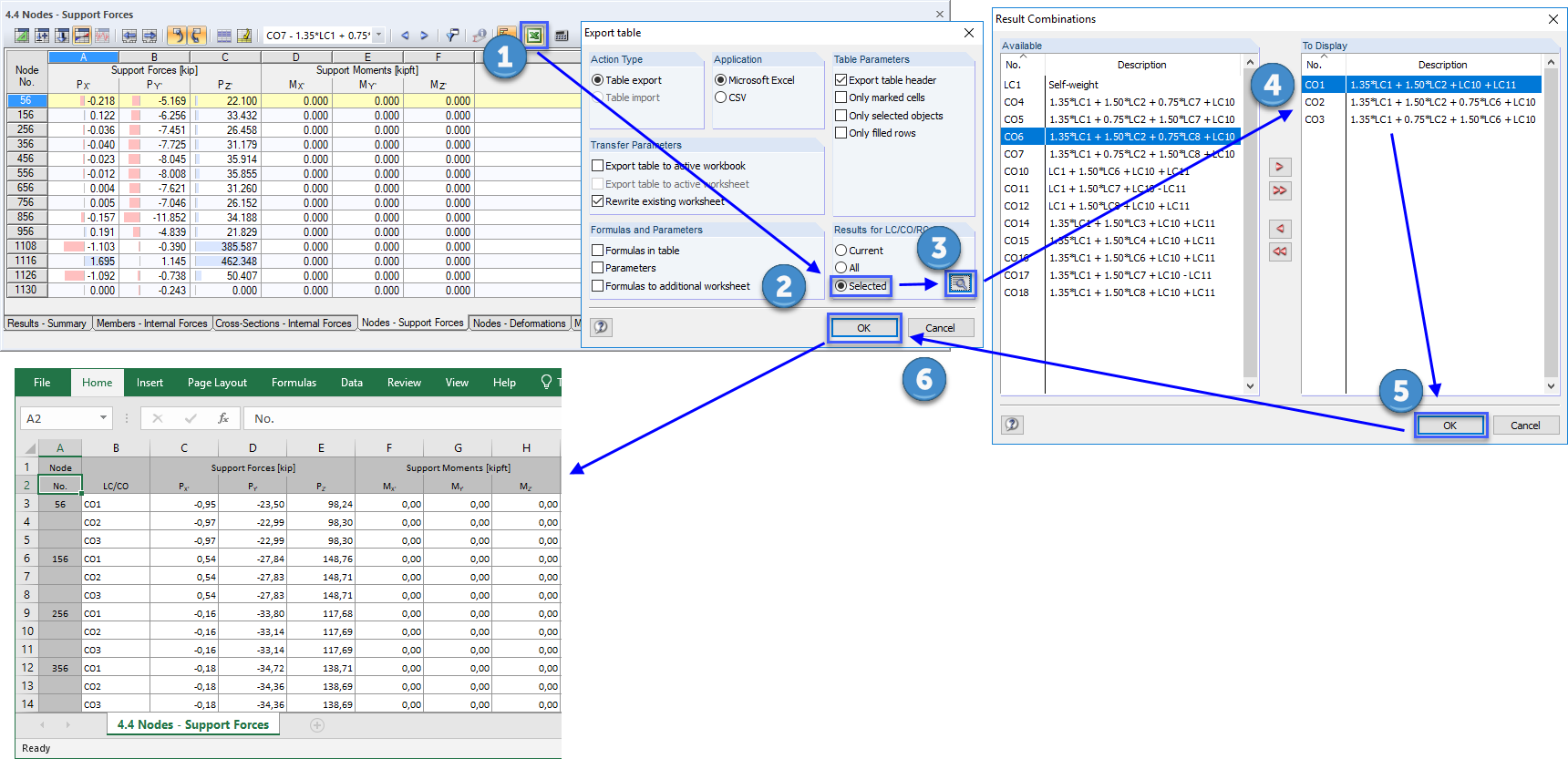Screen dimensions: 1568x759
Task: Open Excel Insert ribbon tab
Action: [150, 383]
